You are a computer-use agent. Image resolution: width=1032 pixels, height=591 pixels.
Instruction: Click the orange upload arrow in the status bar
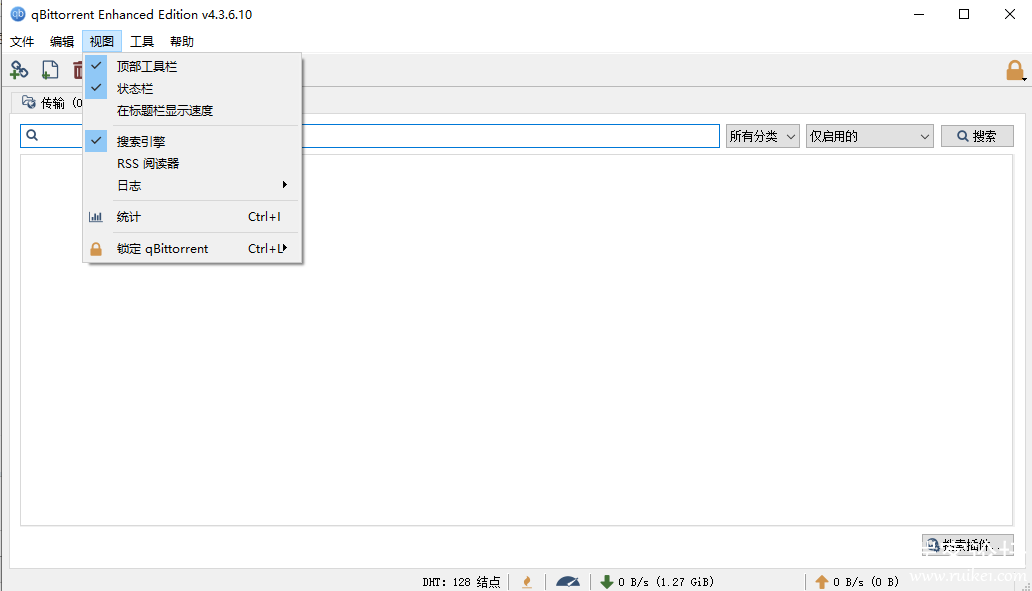pyautogui.click(x=821, y=582)
